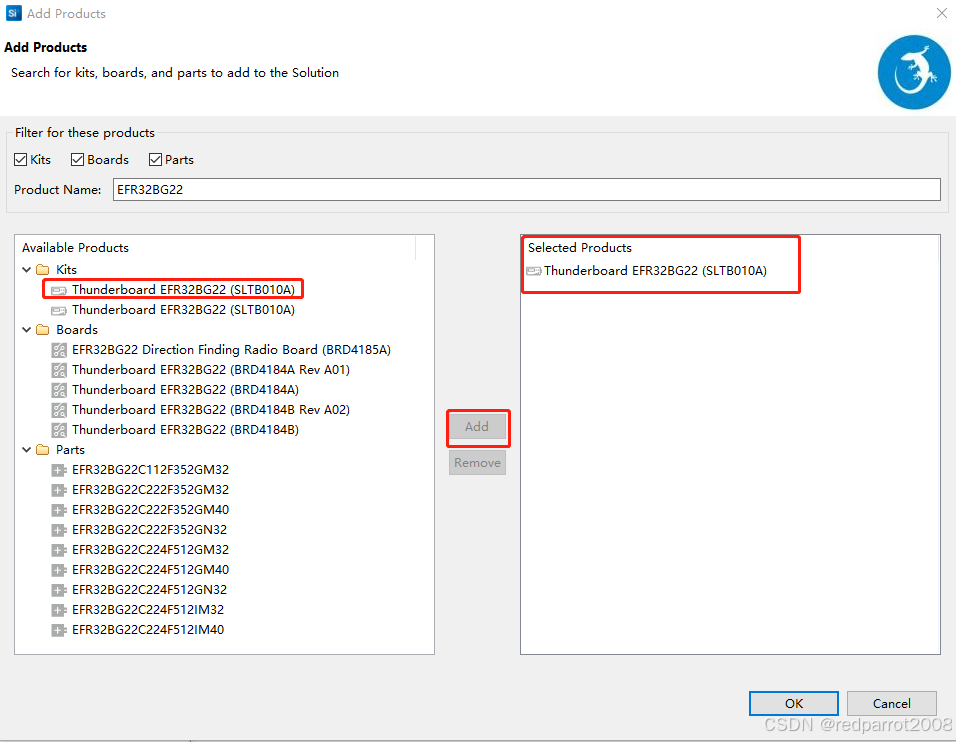Toggle the Kits filter checkbox
This screenshot has height=742, width=956.
pyautogui.click(x=21, y=160)
